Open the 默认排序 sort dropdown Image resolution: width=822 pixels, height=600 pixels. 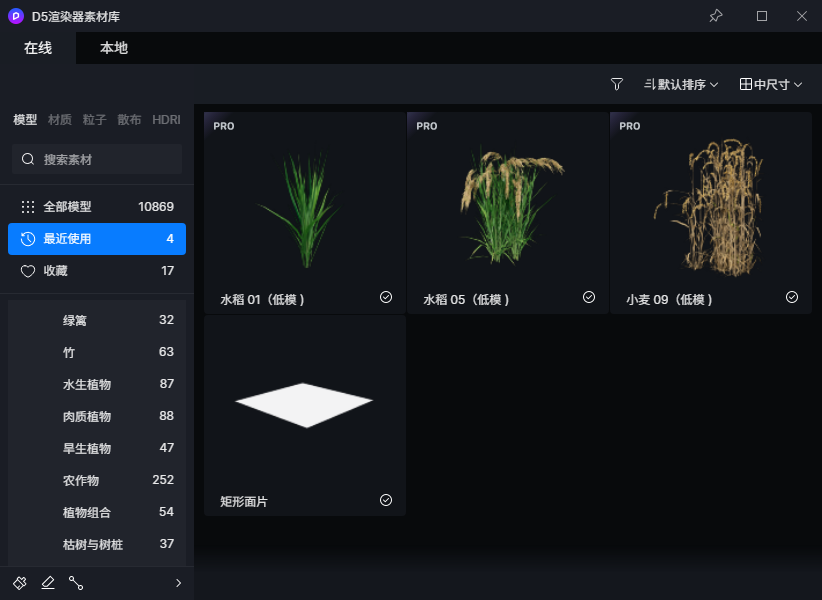click(681, 84)
